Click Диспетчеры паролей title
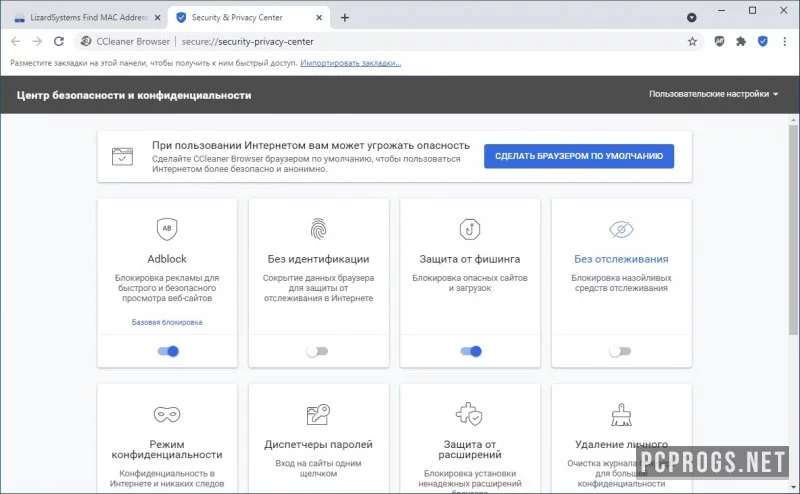Image resolution: width=800 pixels, height=494 pixels. [x=318, y=444]
